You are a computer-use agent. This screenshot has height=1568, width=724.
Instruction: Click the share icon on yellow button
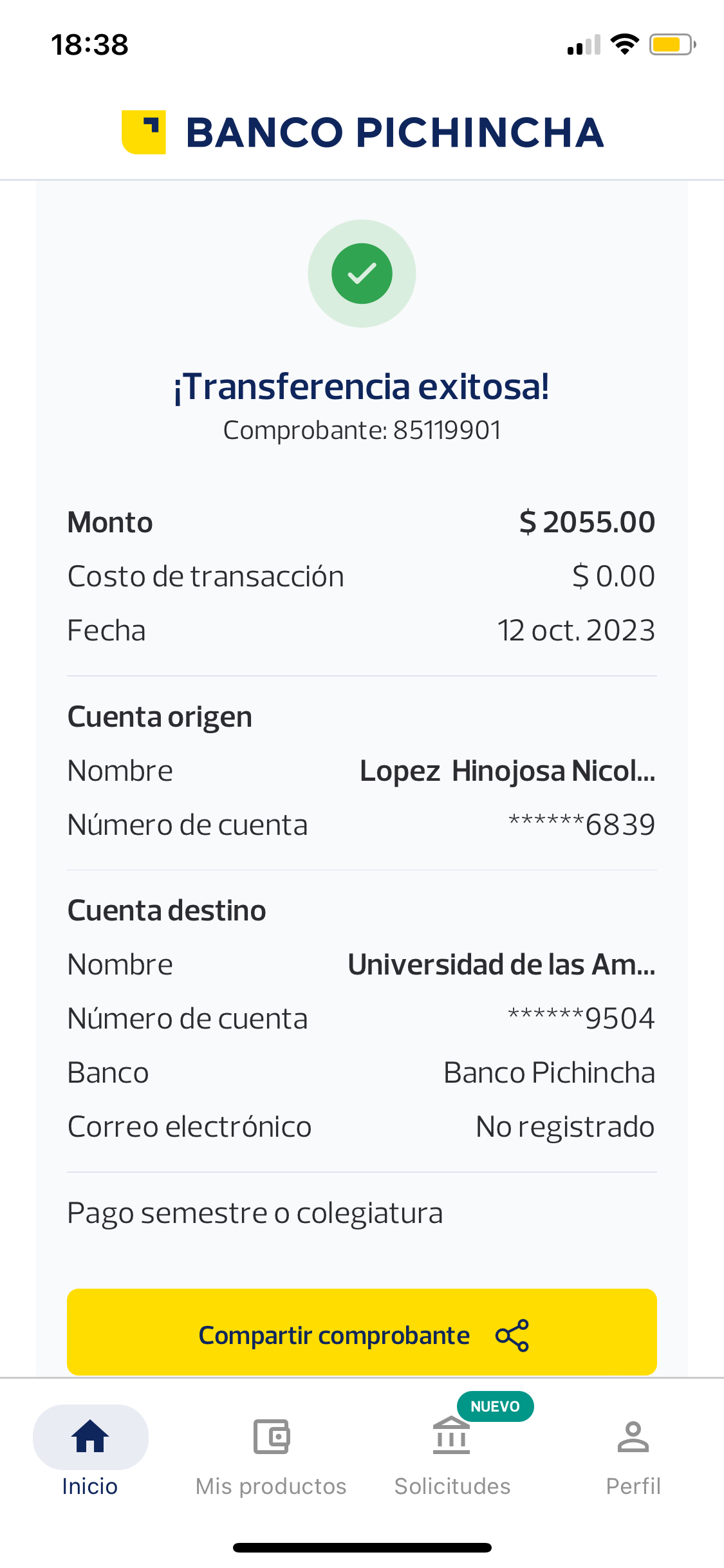coord(512,1335)
